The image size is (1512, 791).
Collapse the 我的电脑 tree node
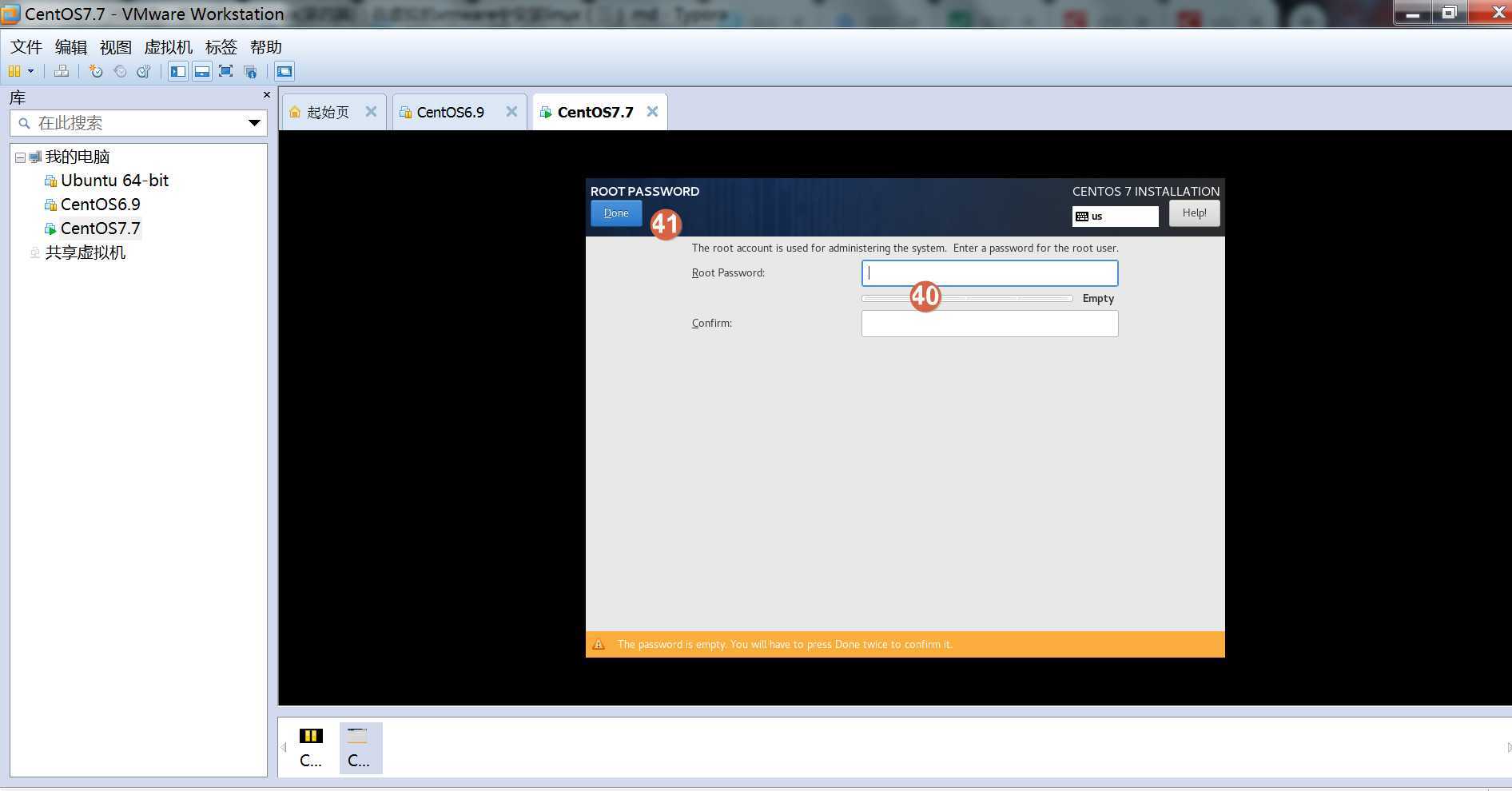pos(20,157)
